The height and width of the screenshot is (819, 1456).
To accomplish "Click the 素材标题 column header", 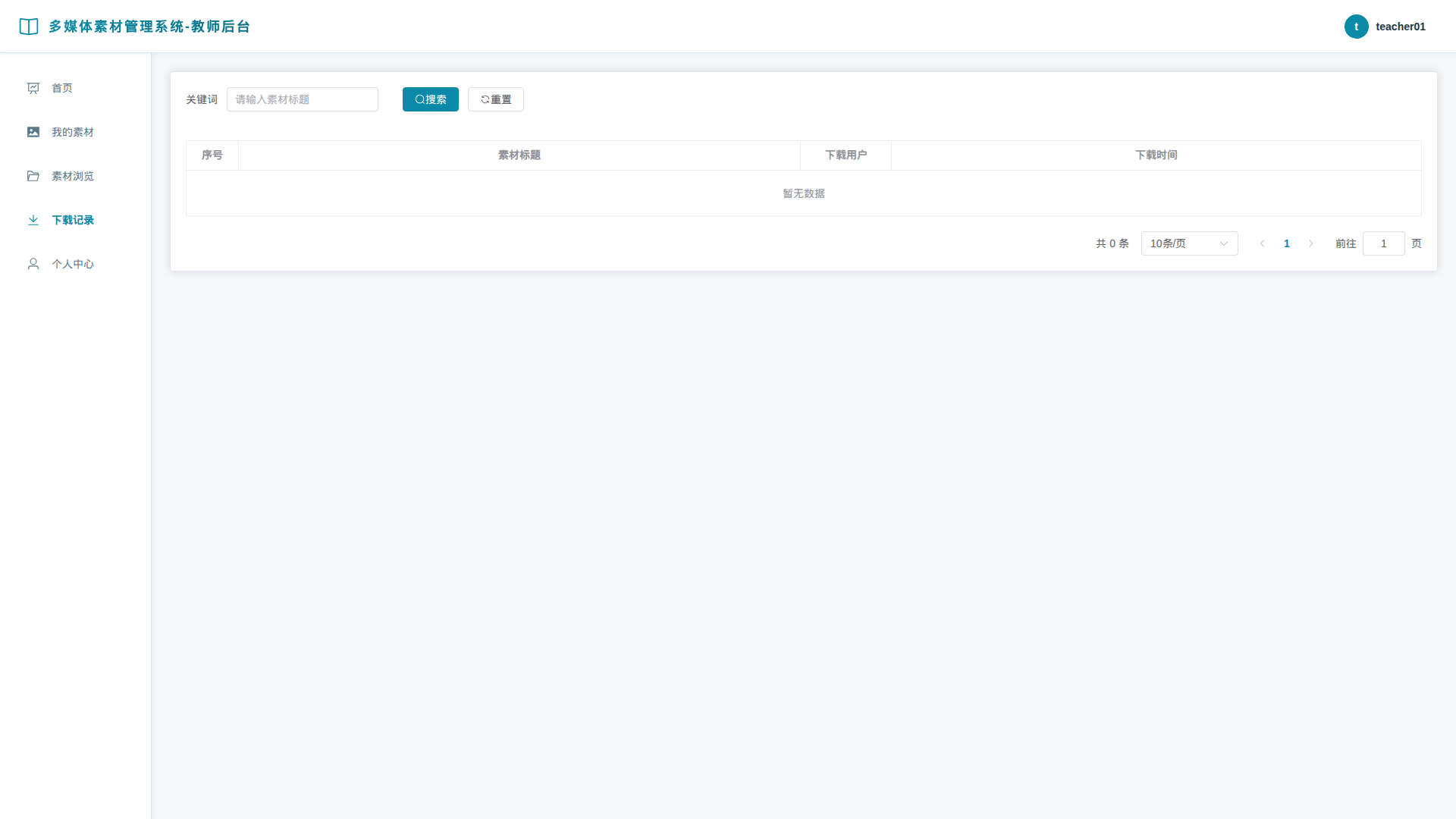I will [x=519, y=155].
